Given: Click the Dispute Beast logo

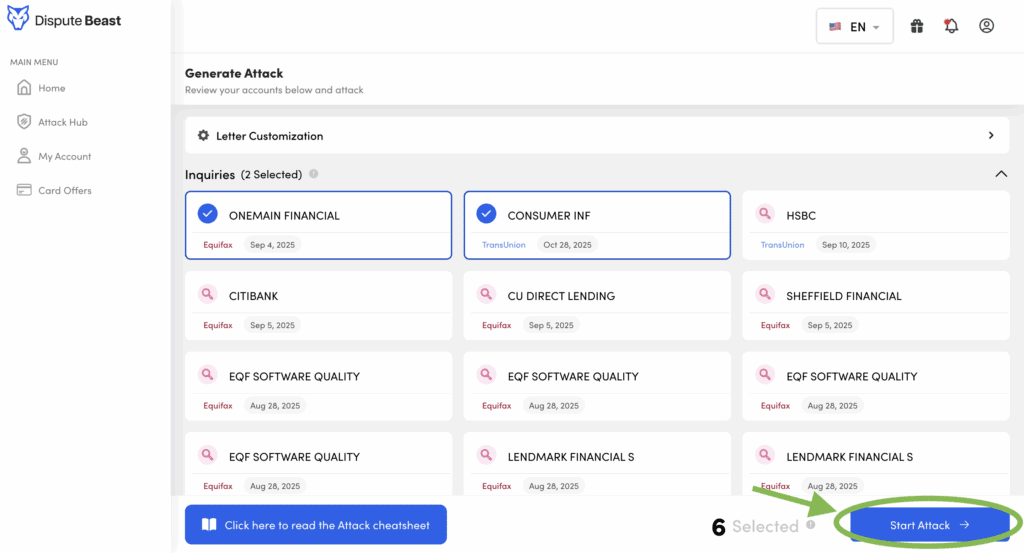Looking at the screenshot, I should pos(64,20).
